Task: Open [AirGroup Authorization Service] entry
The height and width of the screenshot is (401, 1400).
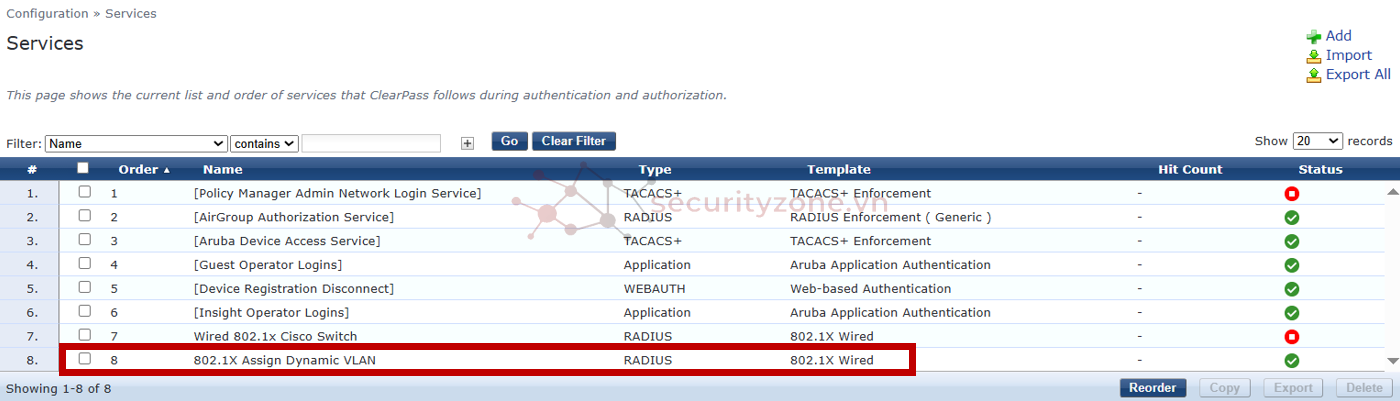Action: tap(293, 217)
